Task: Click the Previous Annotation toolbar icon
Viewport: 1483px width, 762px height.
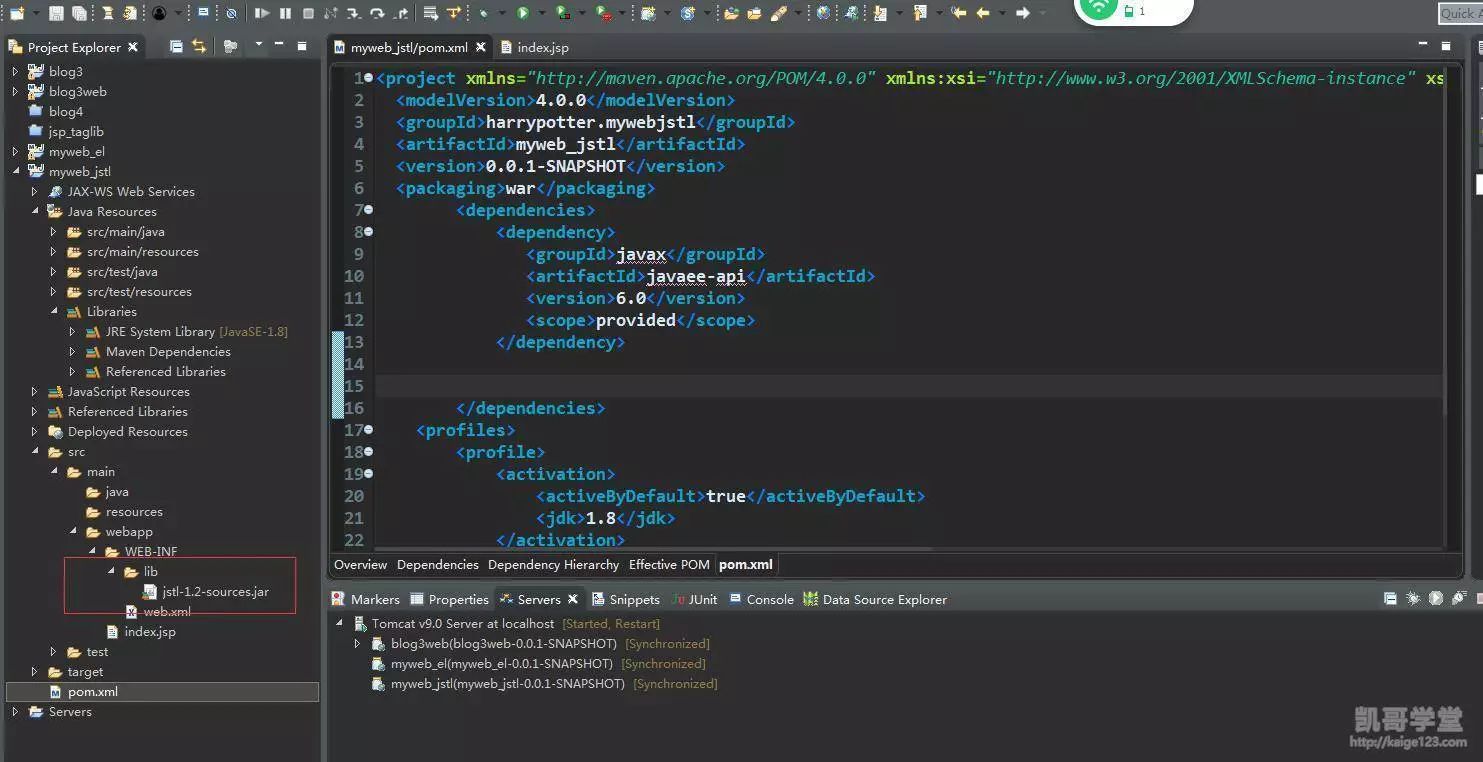Action: point(919,13)
